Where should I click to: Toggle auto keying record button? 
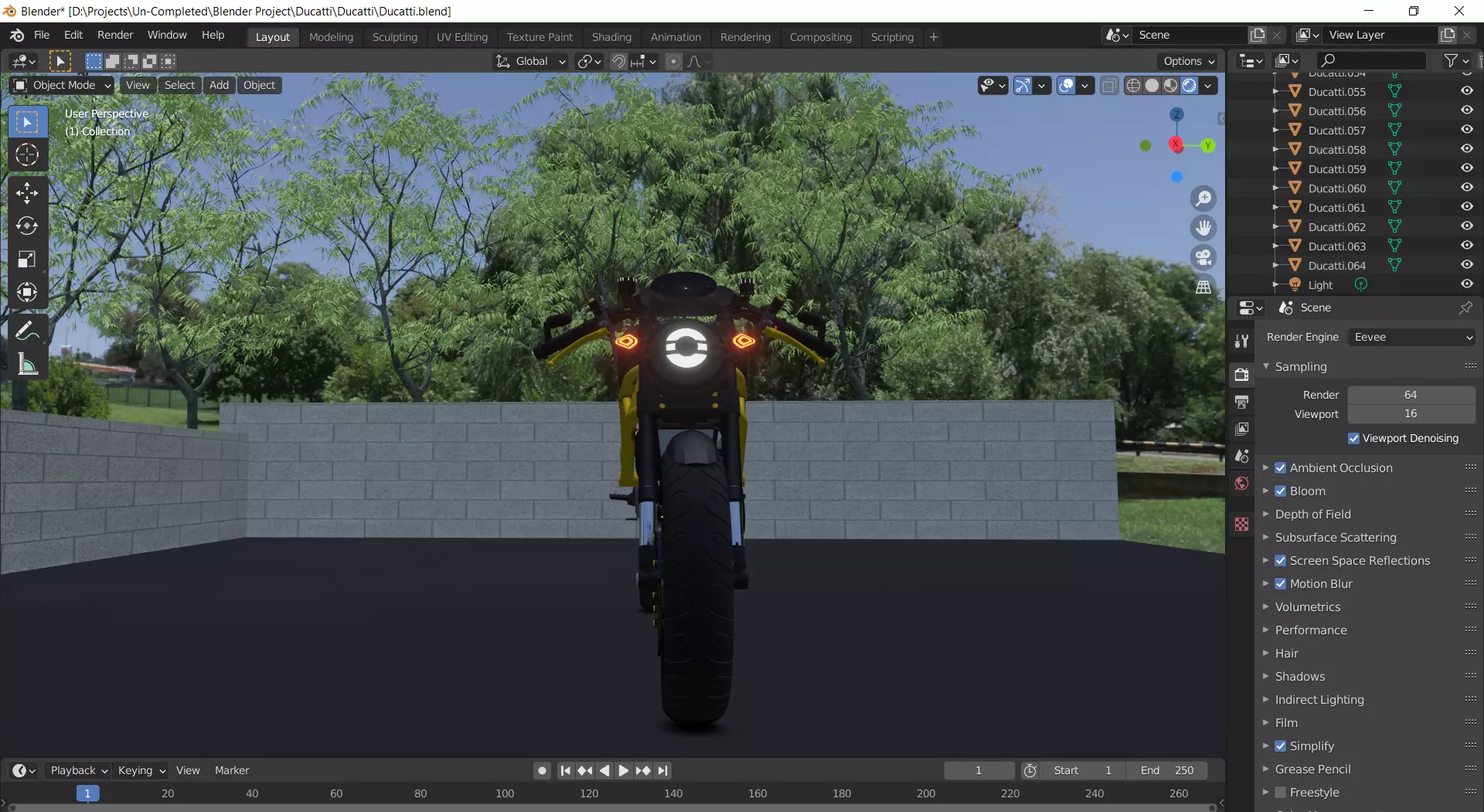542,770
